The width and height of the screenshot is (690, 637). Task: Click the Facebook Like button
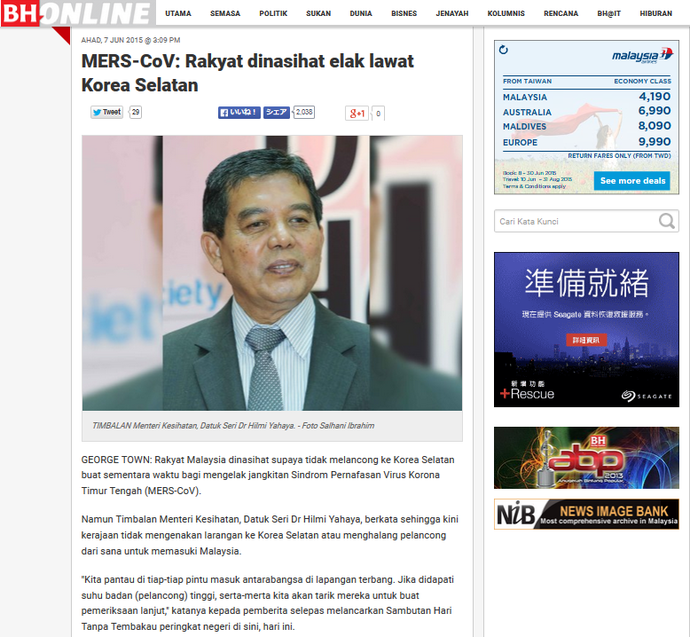tap(239, 113)
